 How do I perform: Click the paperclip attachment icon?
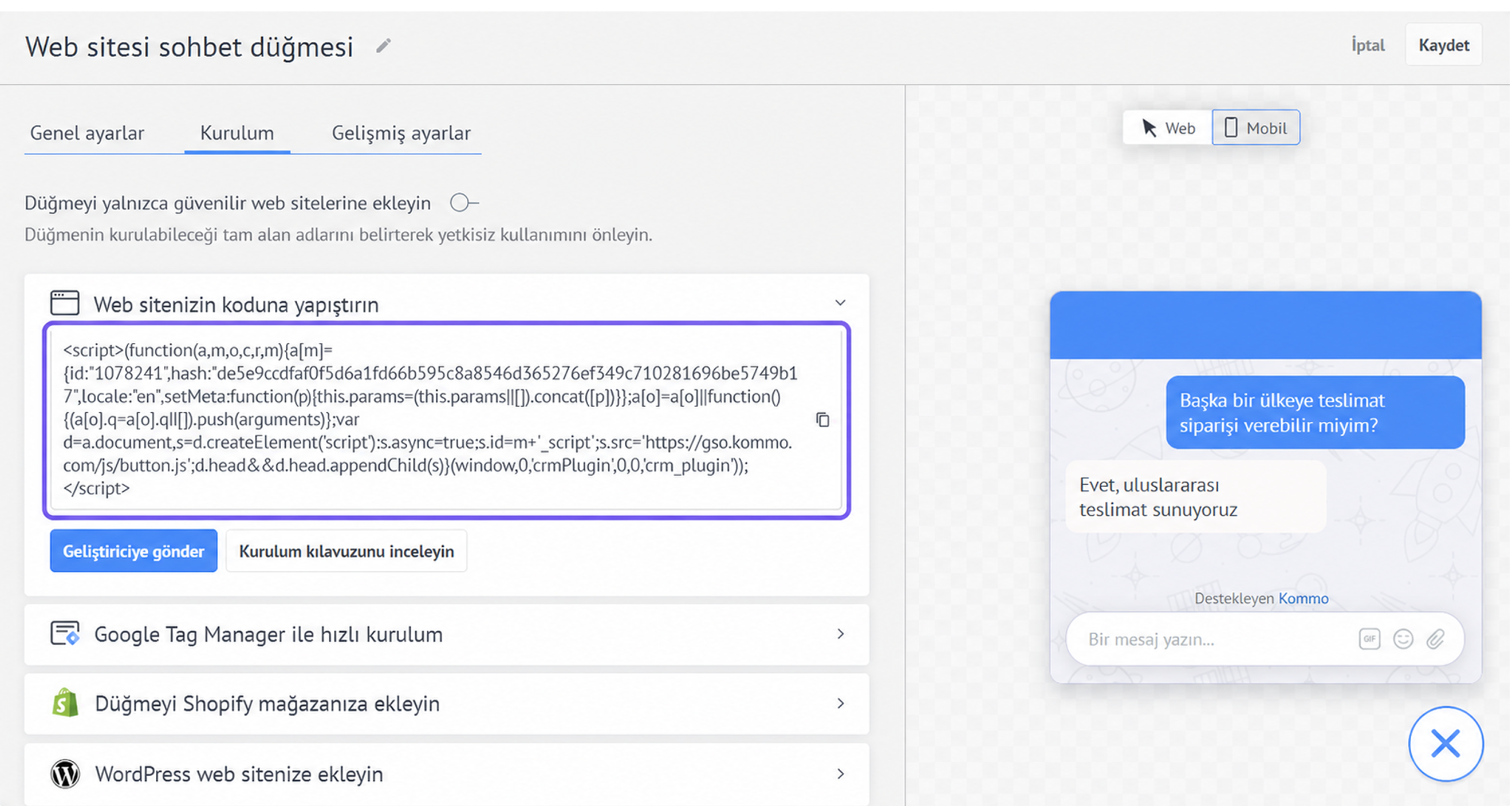1436,639
